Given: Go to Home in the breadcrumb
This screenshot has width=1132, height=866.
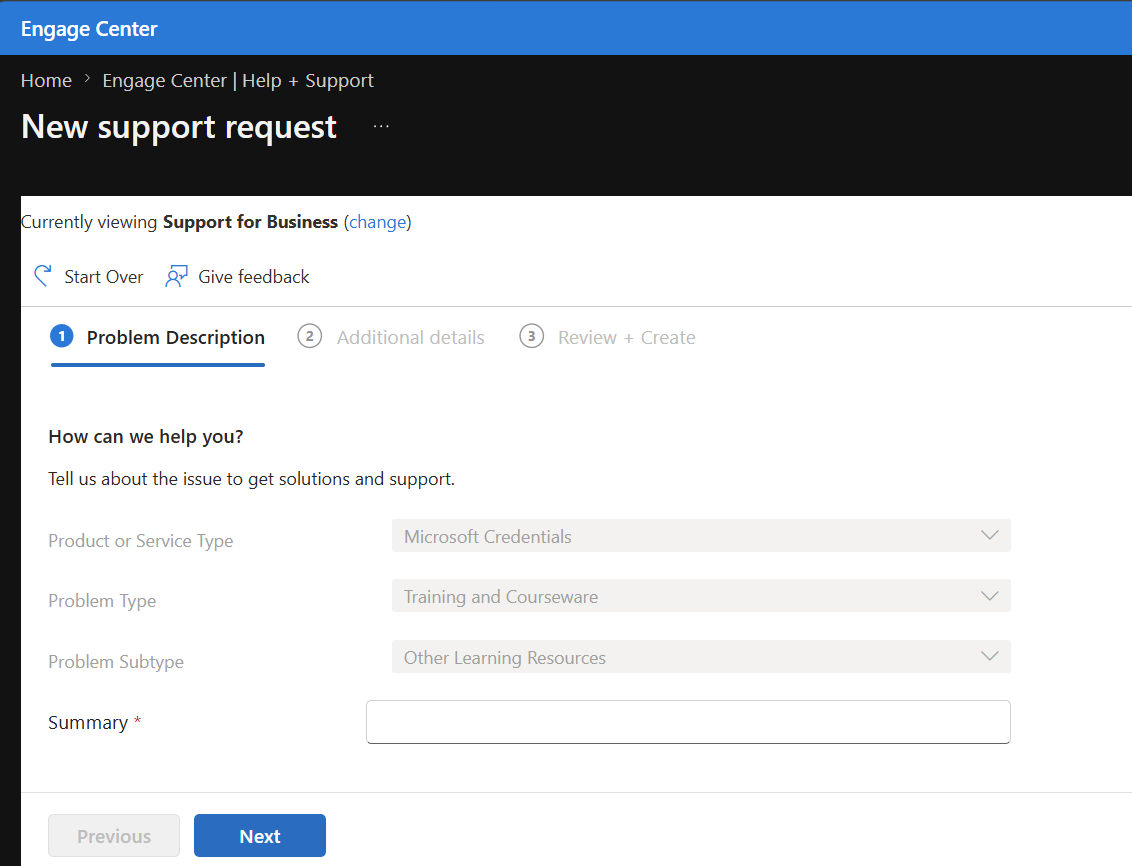Looking at the screenshot, I should (x=46, y=80).
